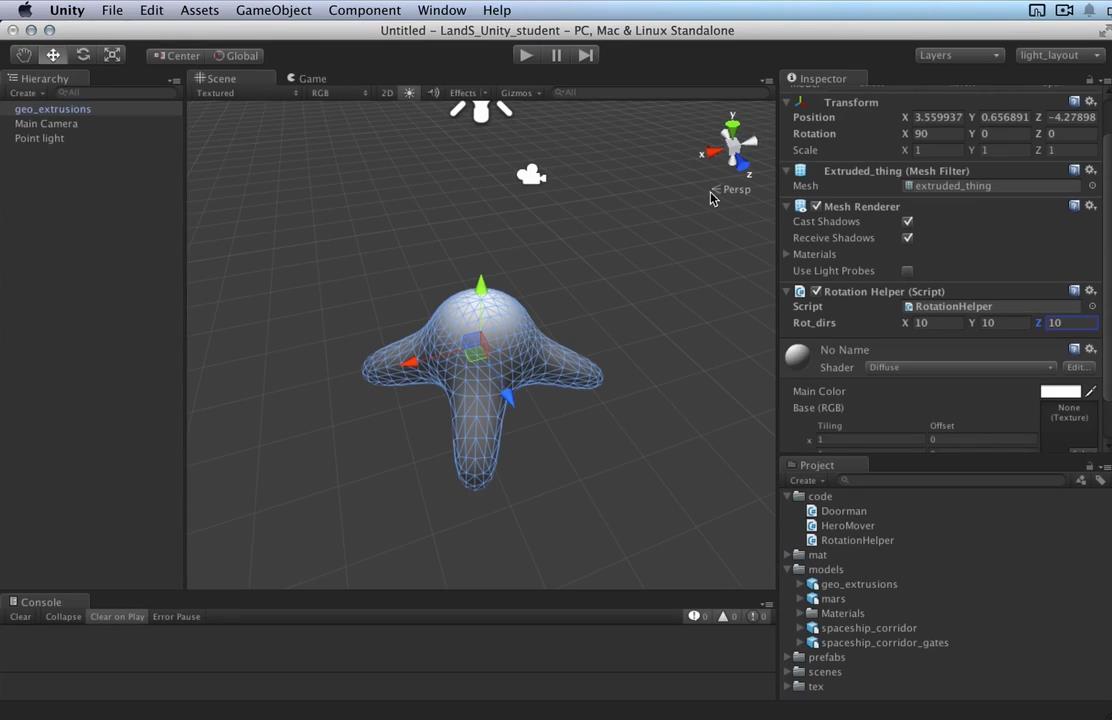Open the GameObject menu
Viewport: 1112px width, 720px height.
[273, 10]
